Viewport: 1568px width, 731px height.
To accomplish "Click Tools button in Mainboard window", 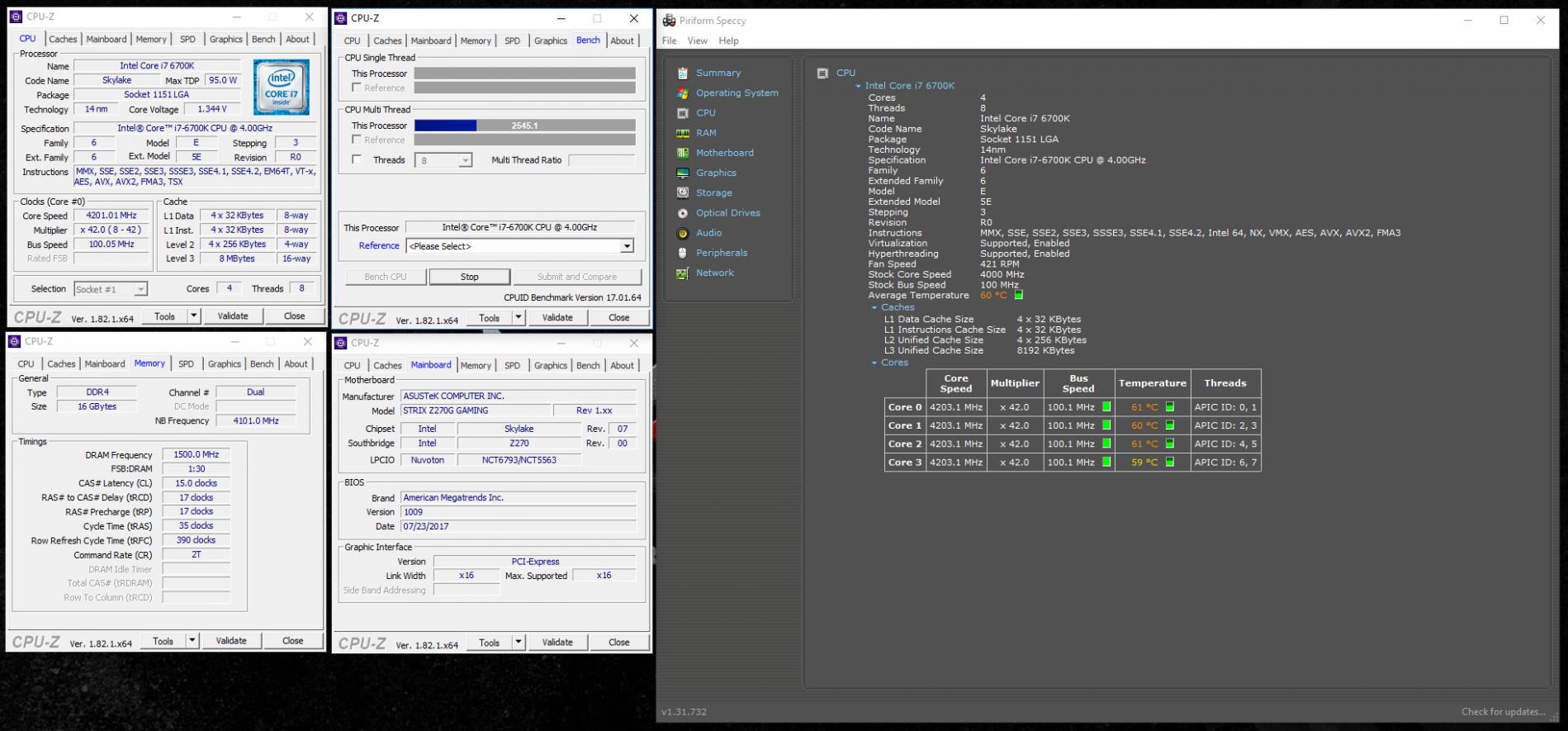I will click(490, 642).
